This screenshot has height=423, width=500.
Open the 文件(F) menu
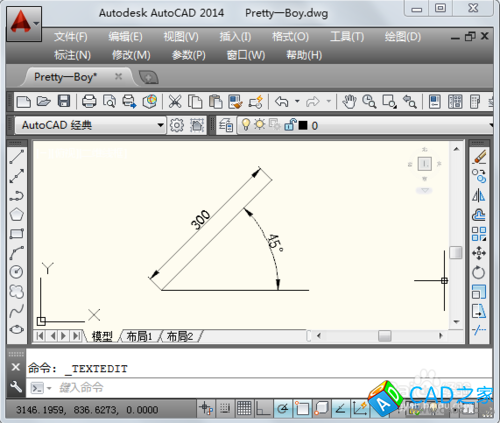pyautogui.click(x=71, y=37)
